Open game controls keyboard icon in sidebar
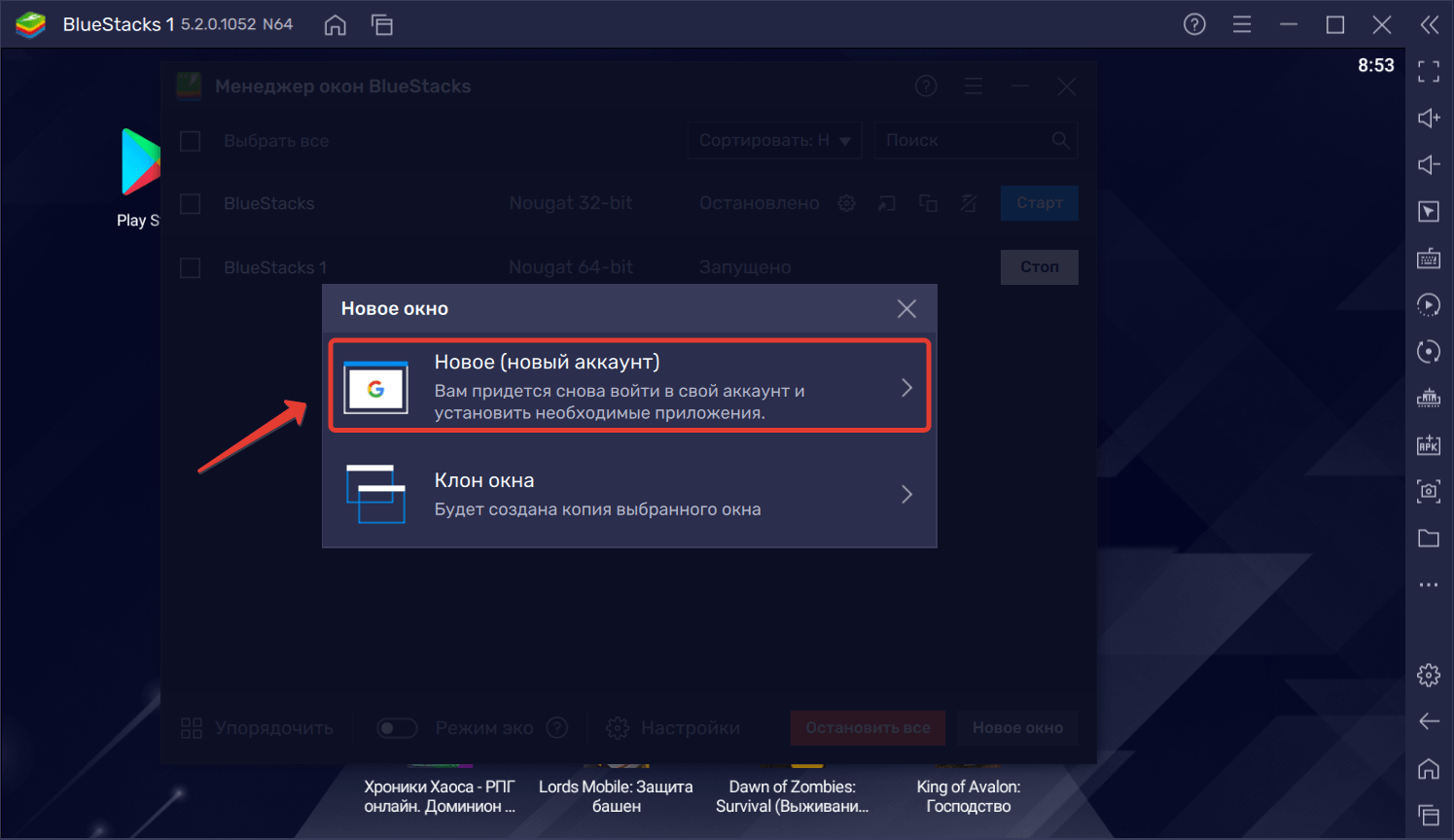The image size is (1454, 840). pyautogui.click(x=1429, y=258)
